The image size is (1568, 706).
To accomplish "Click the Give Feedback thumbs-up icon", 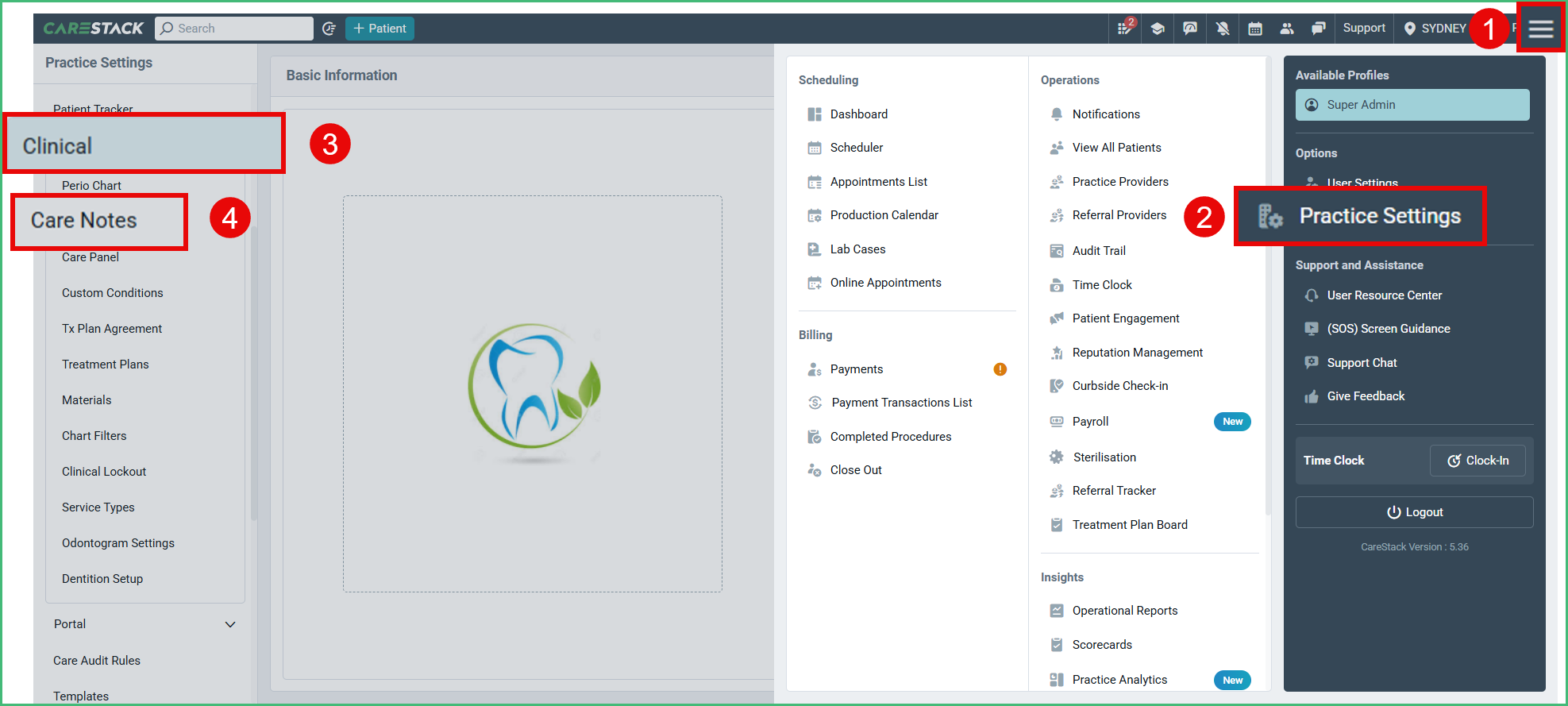I will tap(1312, 396).
